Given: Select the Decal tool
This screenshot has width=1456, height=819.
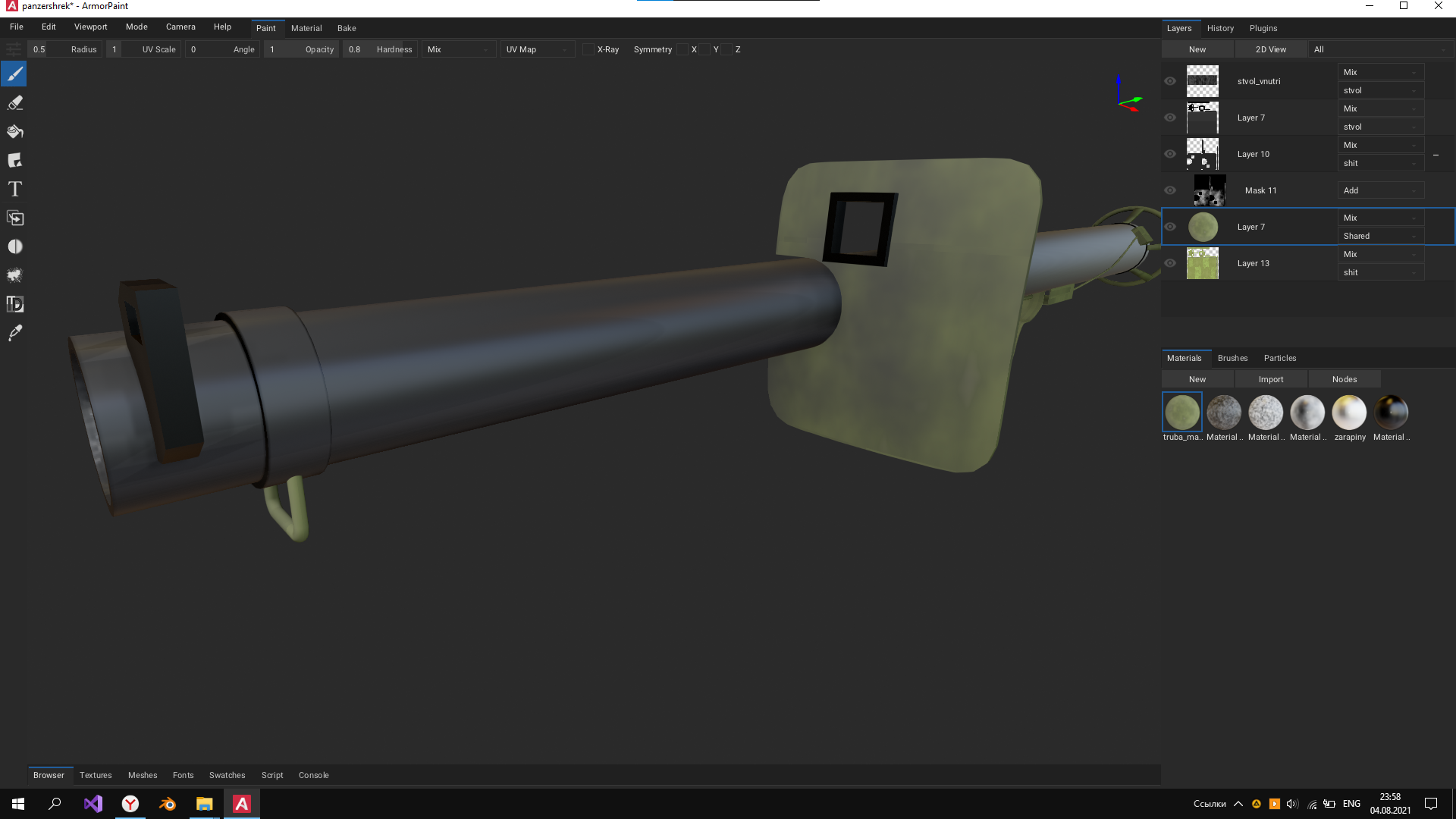Looking at the screenshot, I should pos(14,160).
